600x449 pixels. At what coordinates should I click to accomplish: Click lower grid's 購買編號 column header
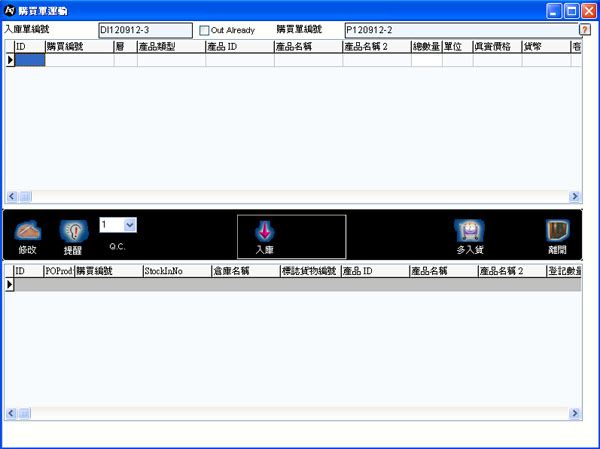[109, 271]
